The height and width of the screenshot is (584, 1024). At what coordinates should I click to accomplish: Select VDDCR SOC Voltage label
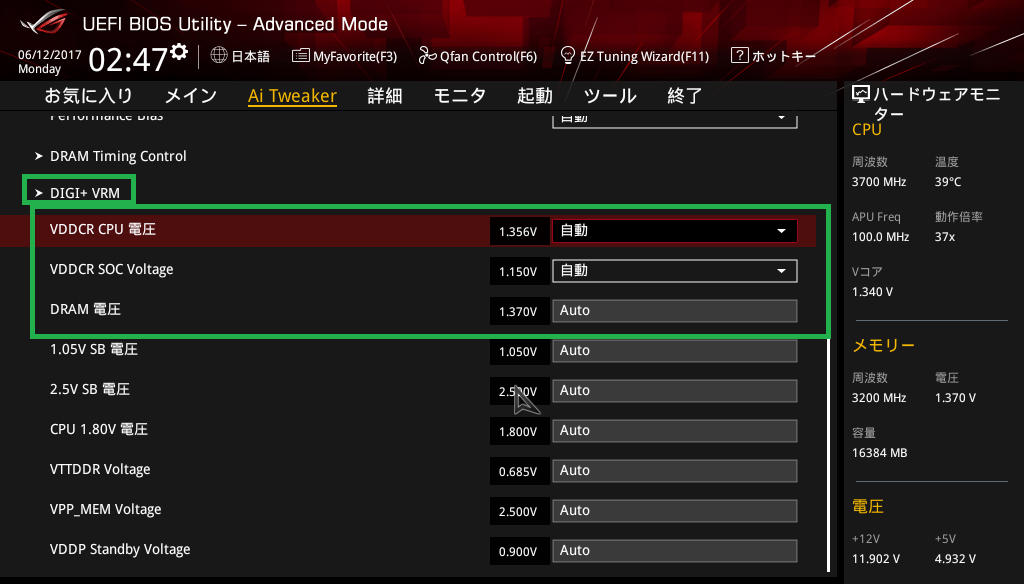point(112,269)
